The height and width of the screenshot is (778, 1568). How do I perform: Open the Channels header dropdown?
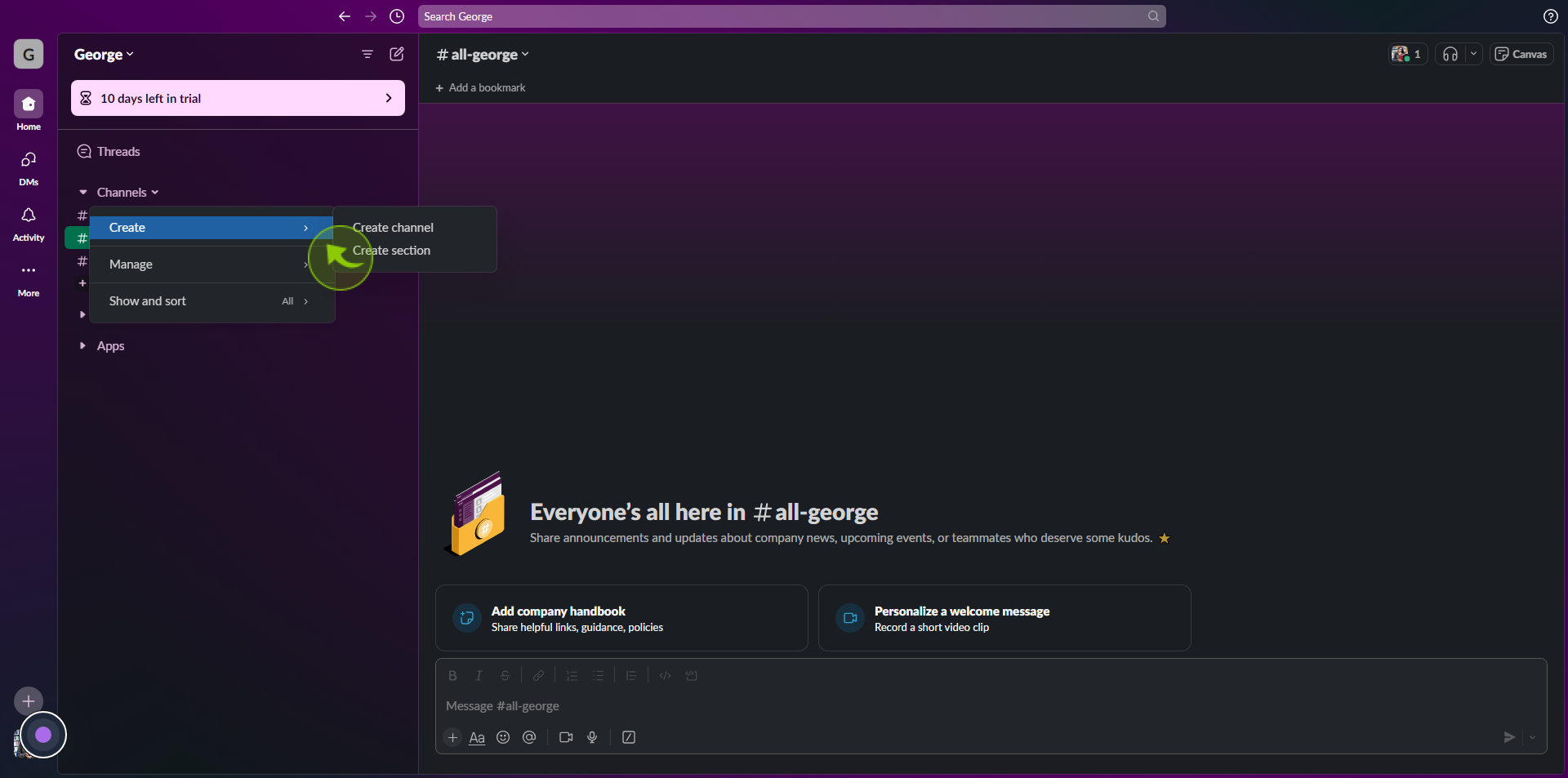coord(127,193)
